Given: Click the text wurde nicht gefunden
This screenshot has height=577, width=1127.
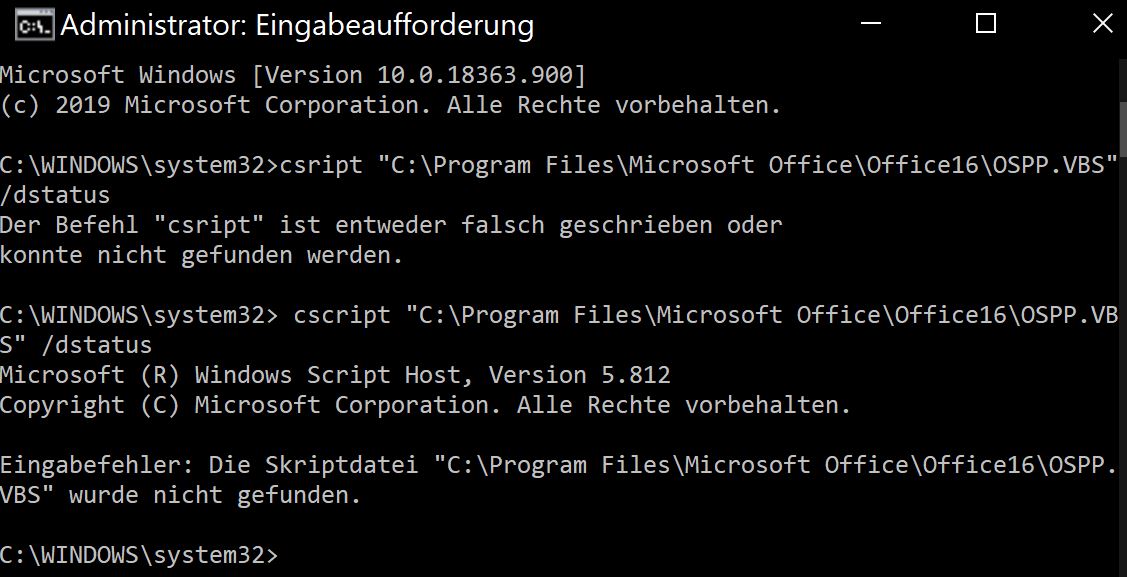Looking at the screenshot, I should (x=215, y=495).
